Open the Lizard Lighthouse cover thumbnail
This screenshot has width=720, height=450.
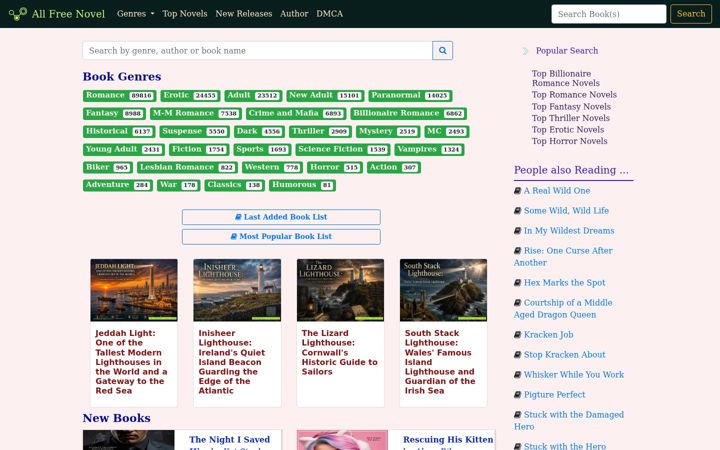340,290
